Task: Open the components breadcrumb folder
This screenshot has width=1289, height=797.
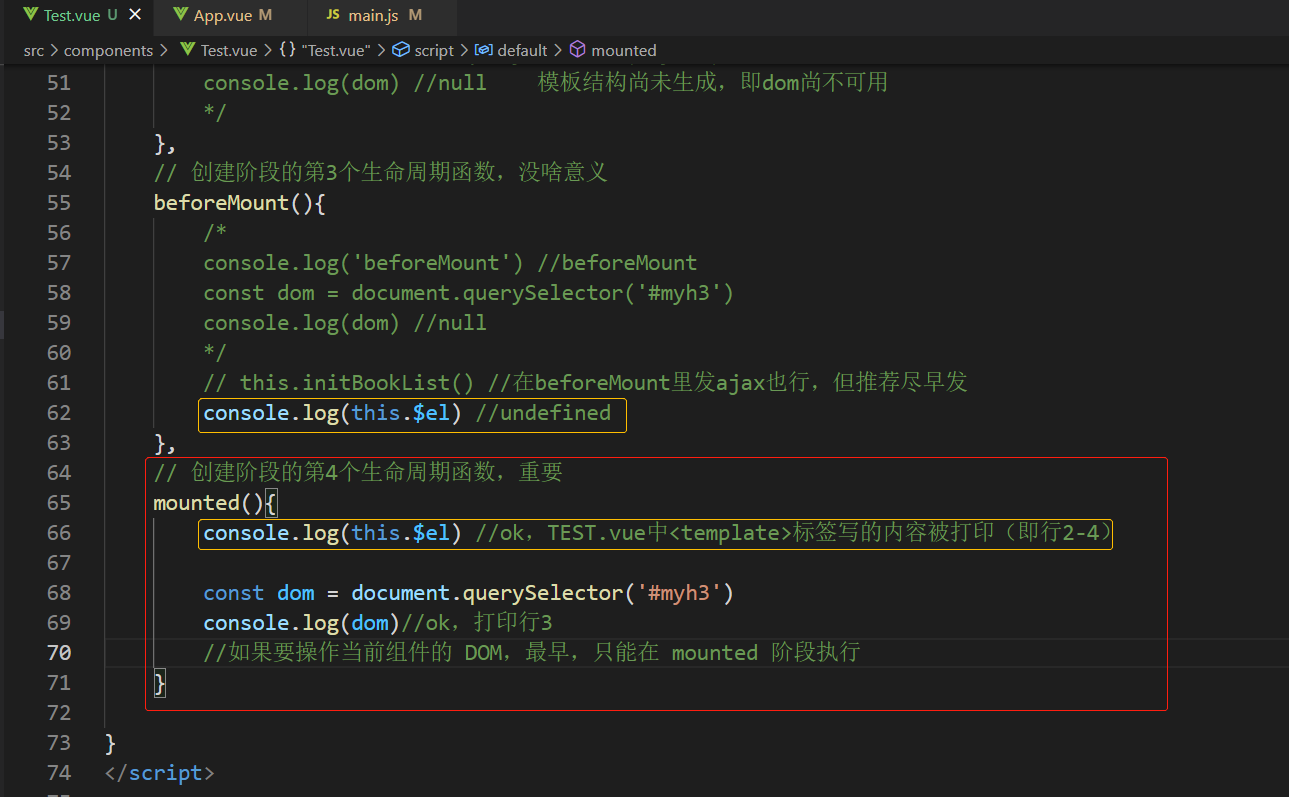Action: [108, 50]
